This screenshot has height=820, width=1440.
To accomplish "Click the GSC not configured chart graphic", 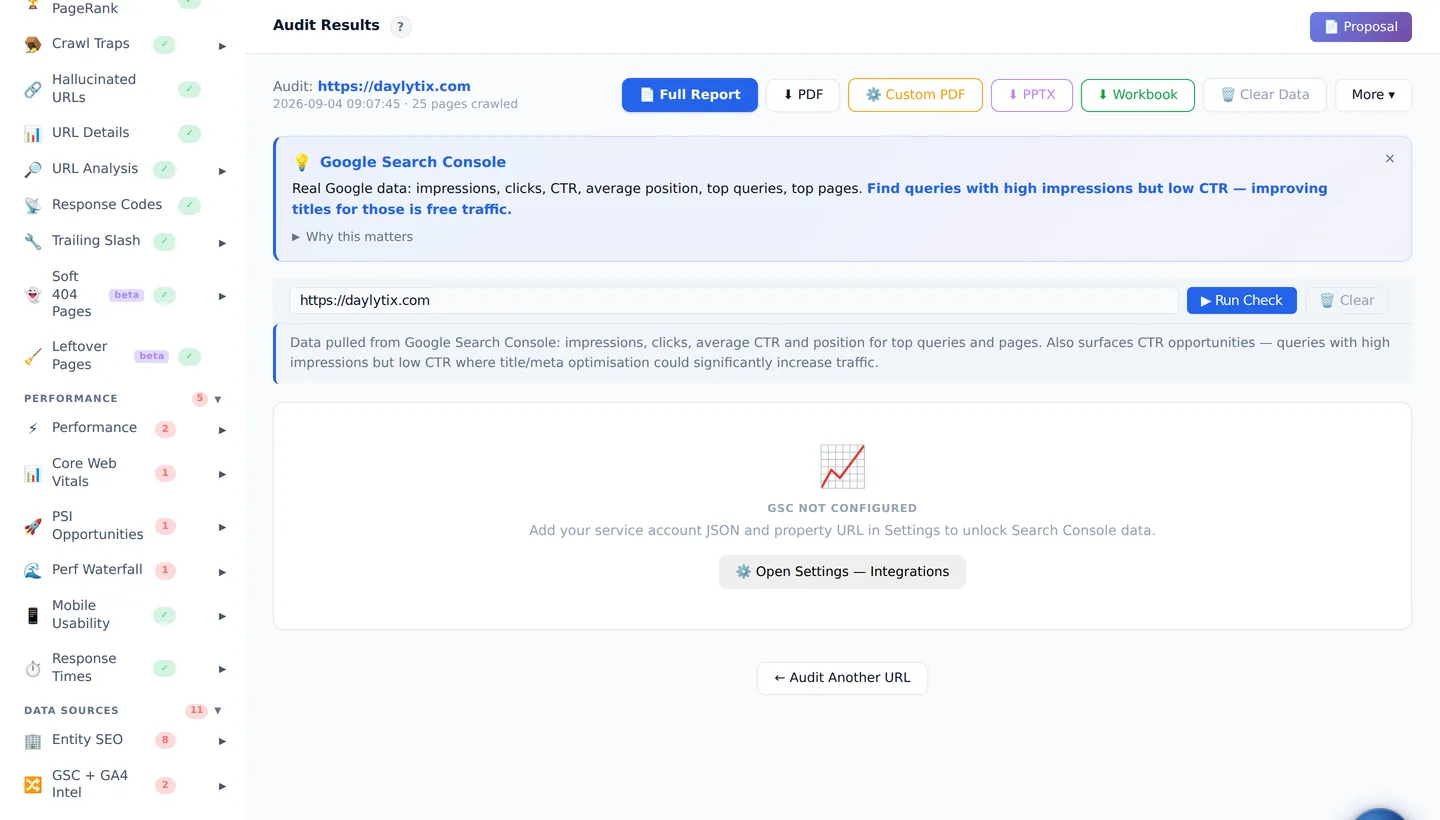I will [842, 466].
